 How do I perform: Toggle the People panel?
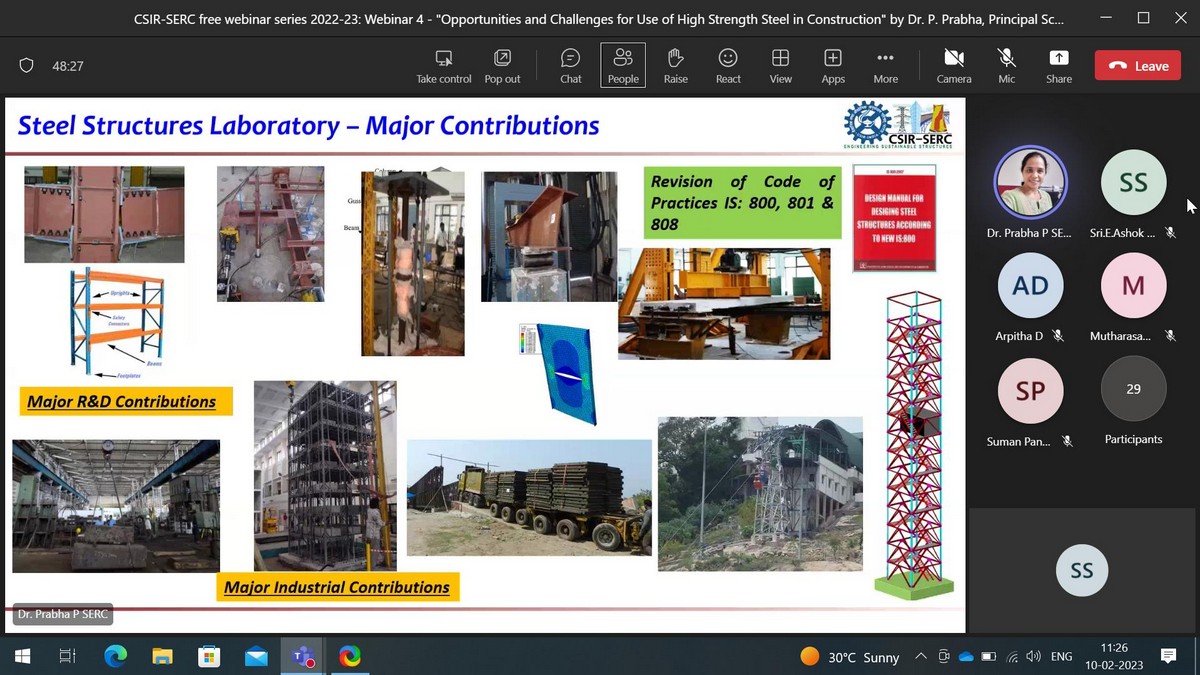[x=623, y=66]
